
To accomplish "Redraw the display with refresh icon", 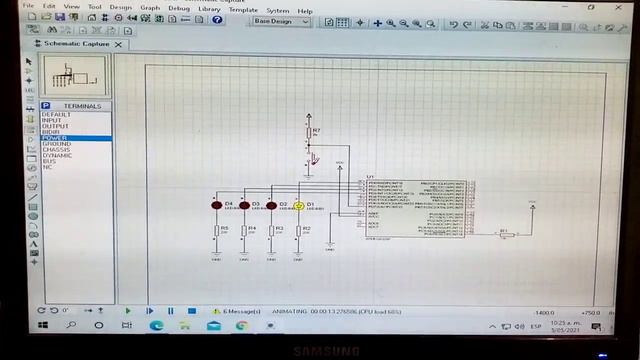I will click(329, 22).
